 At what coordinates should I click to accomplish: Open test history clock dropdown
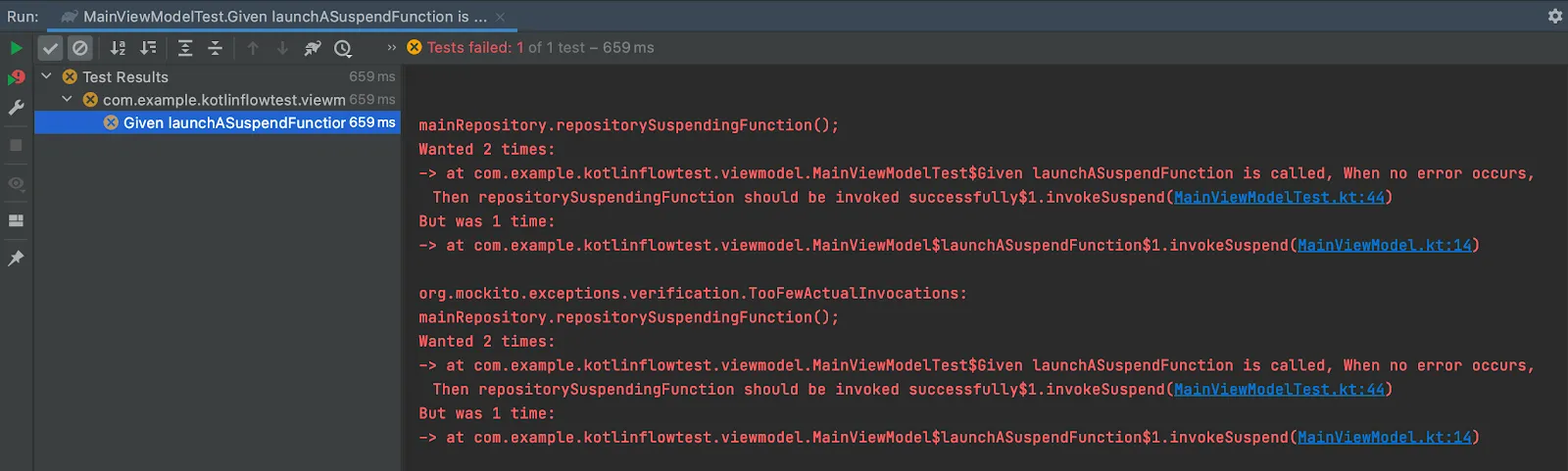tap(343, 47)
